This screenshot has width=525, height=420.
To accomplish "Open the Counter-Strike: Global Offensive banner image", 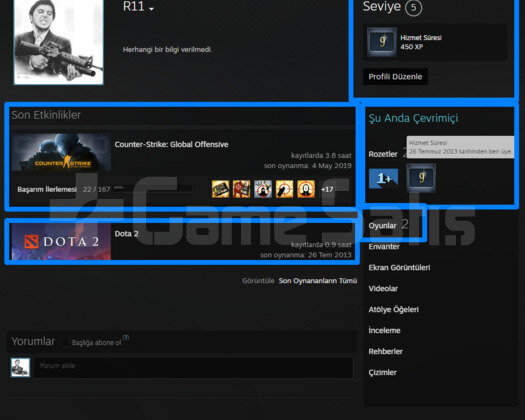I will [x=61, y=152].
